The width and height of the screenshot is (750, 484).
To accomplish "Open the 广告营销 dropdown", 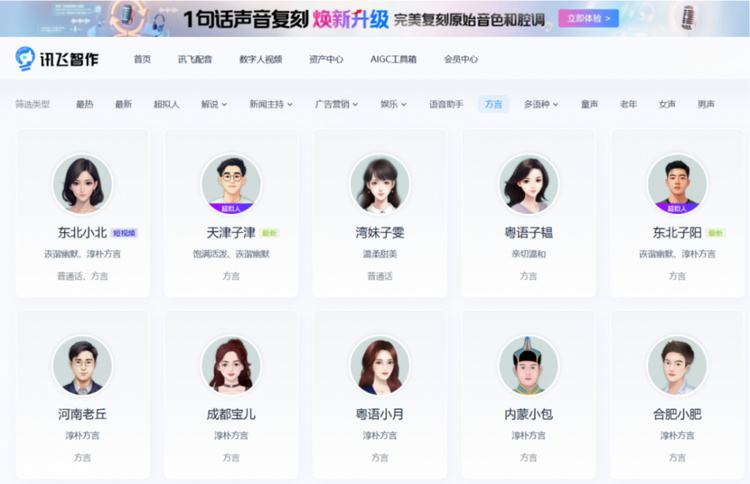I will pos(336,104).
